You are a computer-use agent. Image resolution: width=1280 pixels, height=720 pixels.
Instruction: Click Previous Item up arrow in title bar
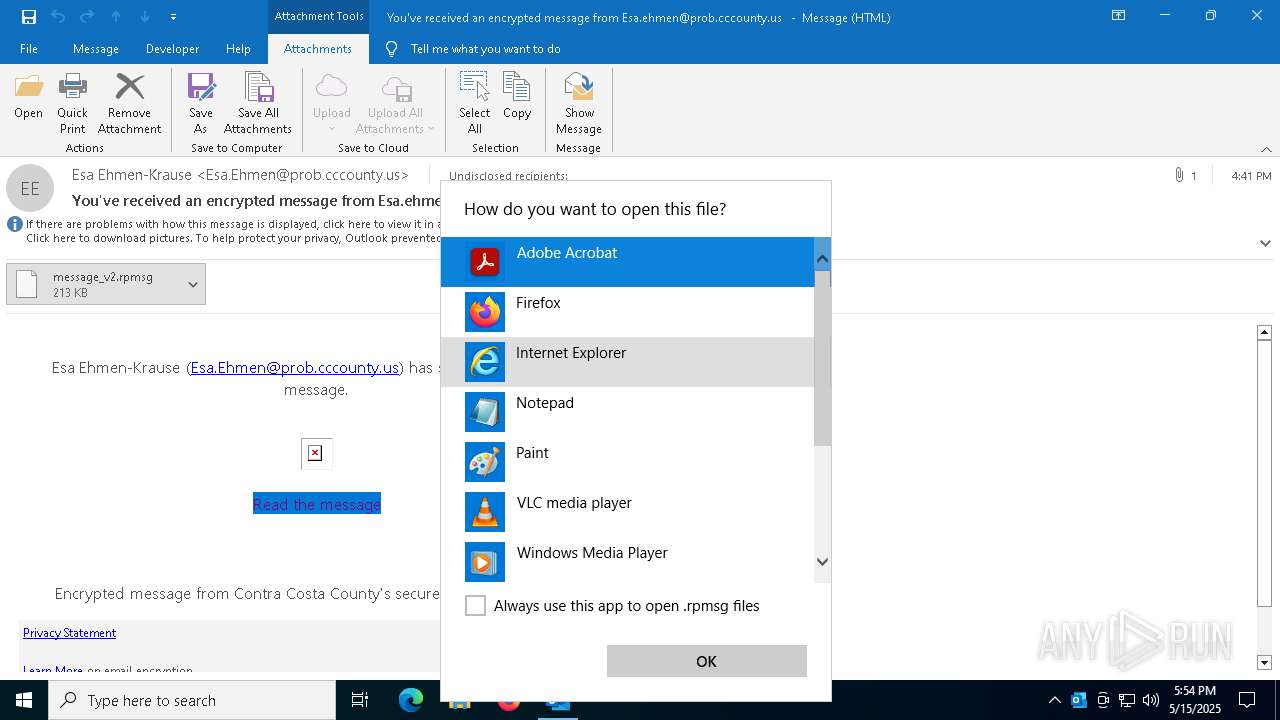116,17
